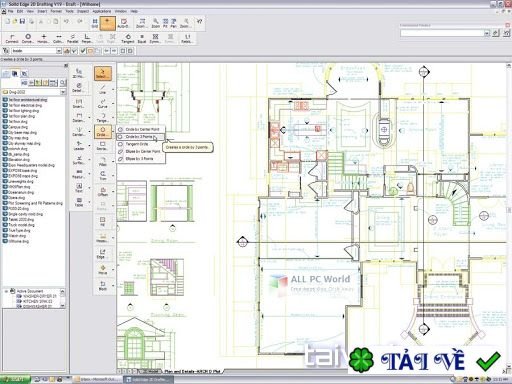Toggle the orange rectangle option next to the green checkmark

[90, 51]
